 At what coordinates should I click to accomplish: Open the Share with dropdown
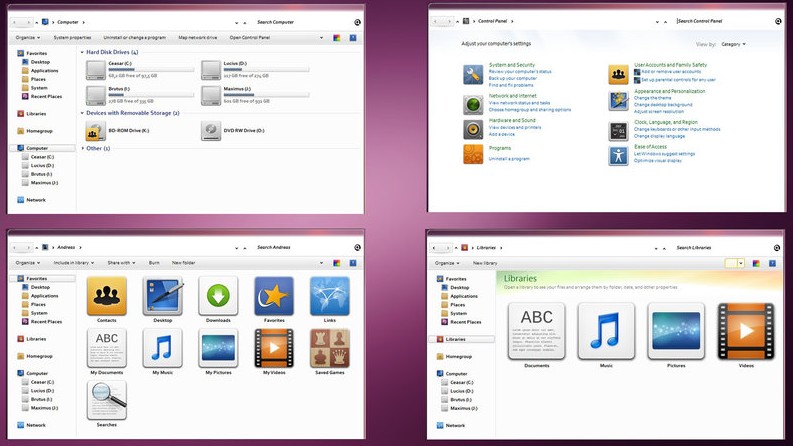[x=121, y=263]
